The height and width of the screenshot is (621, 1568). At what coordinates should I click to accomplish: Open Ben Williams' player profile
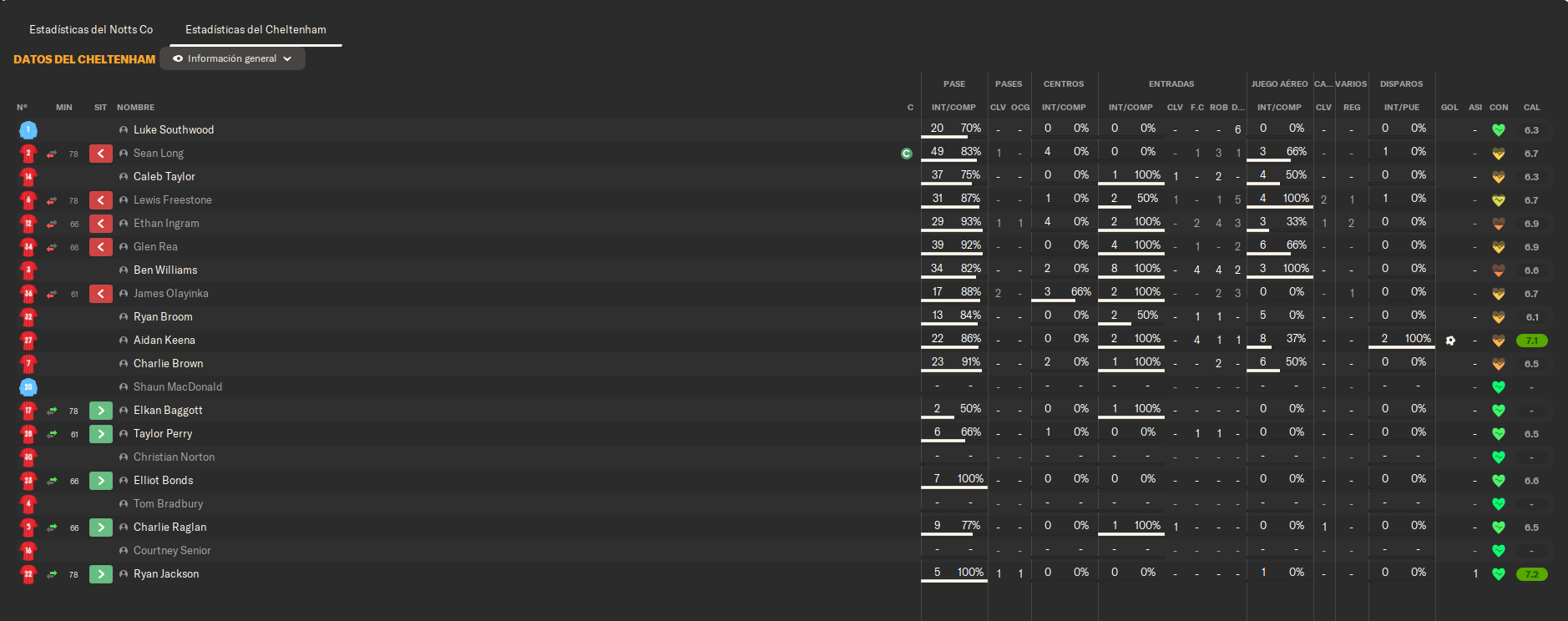[165, 270]
